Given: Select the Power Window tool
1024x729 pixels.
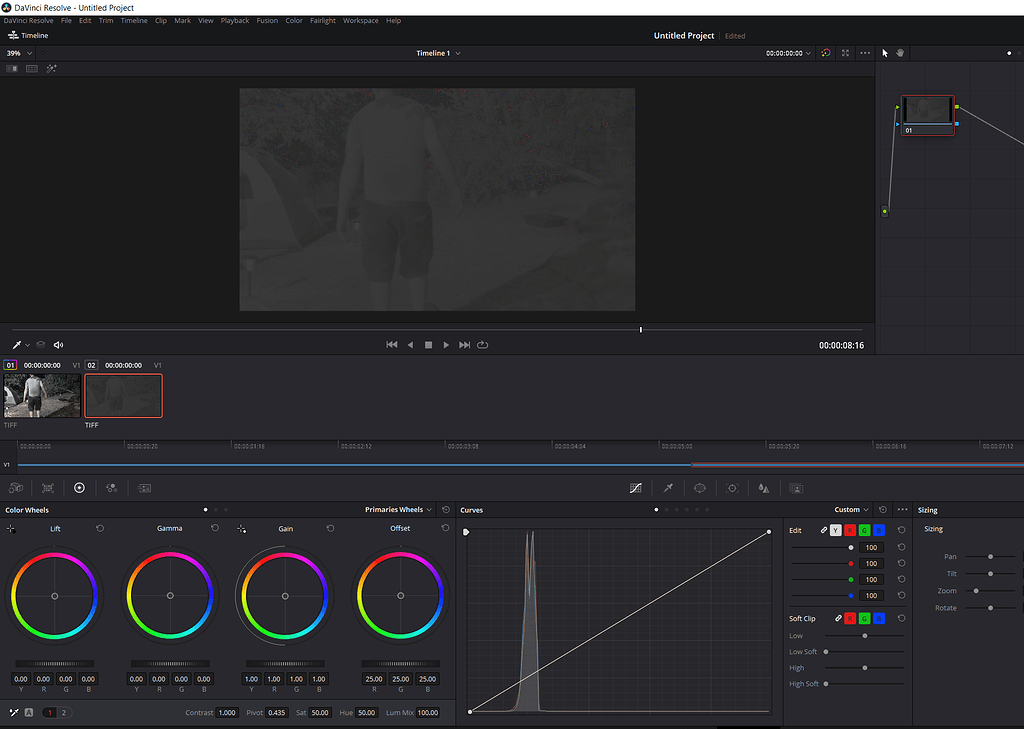Looking at the screenshot, I should [x=700, y=487].
